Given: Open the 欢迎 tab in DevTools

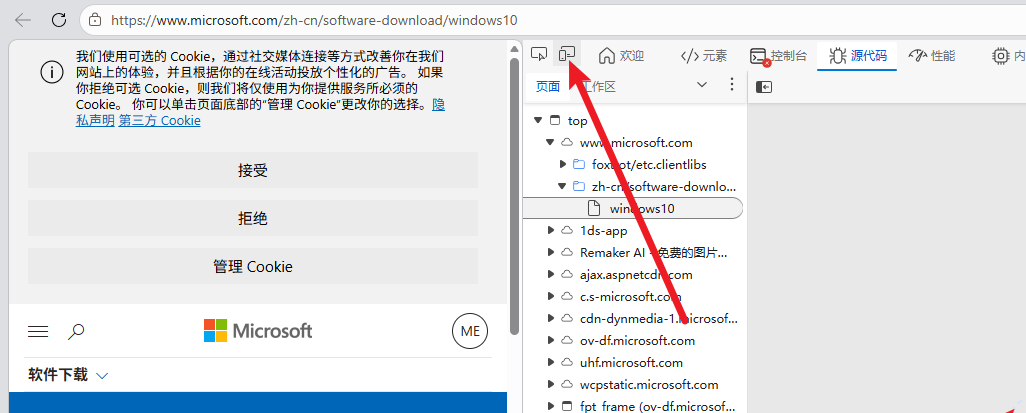Looking at the screenshot, I should pos(622,56).
